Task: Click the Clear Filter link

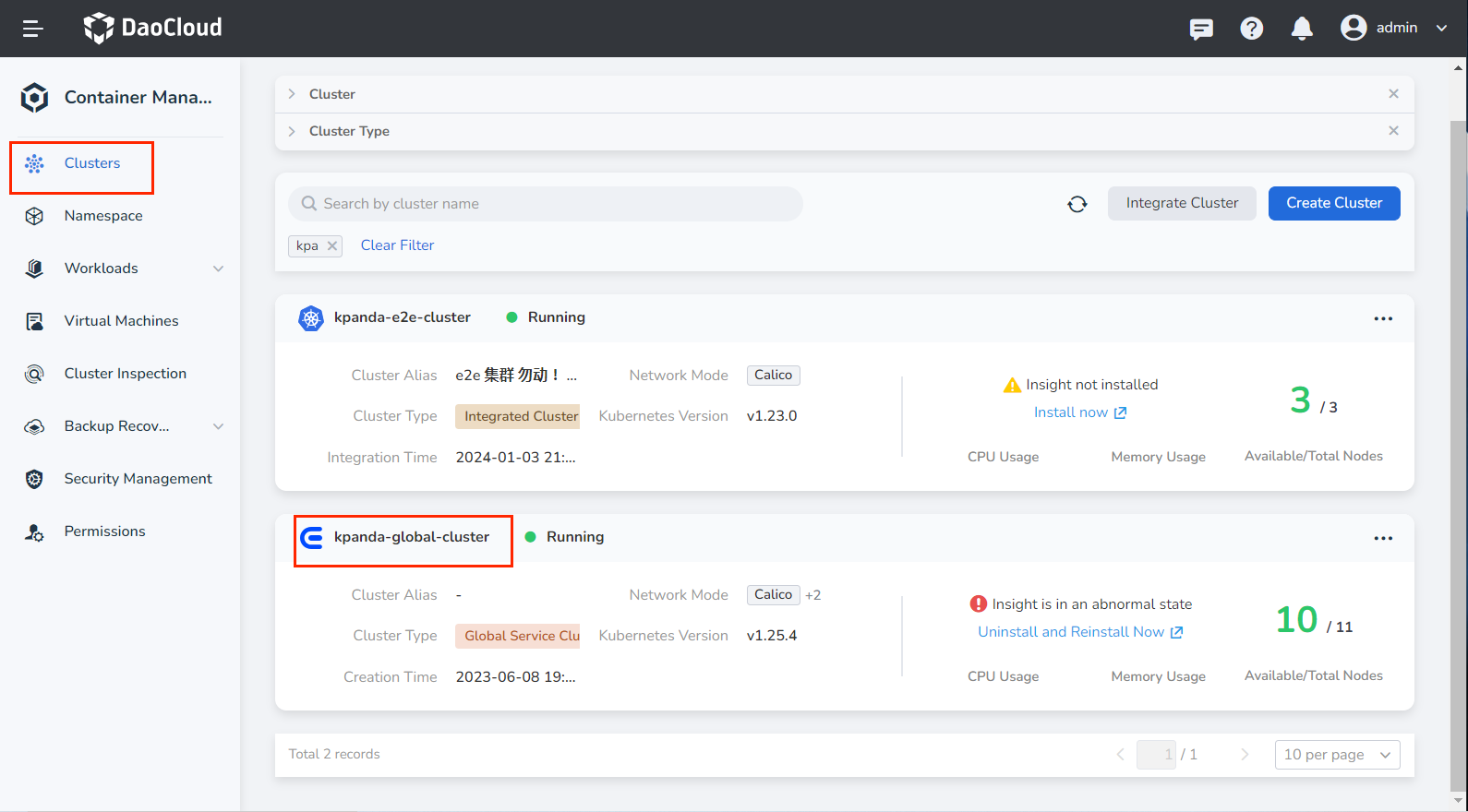Action: click(397, 245)
